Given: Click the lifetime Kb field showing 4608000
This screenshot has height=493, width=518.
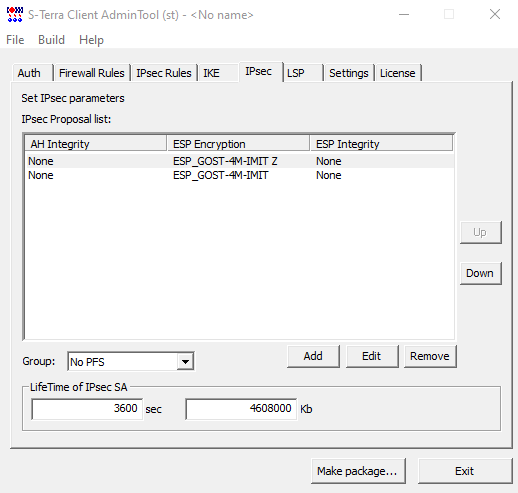Looking at the screenshot, I should point(241,409).
